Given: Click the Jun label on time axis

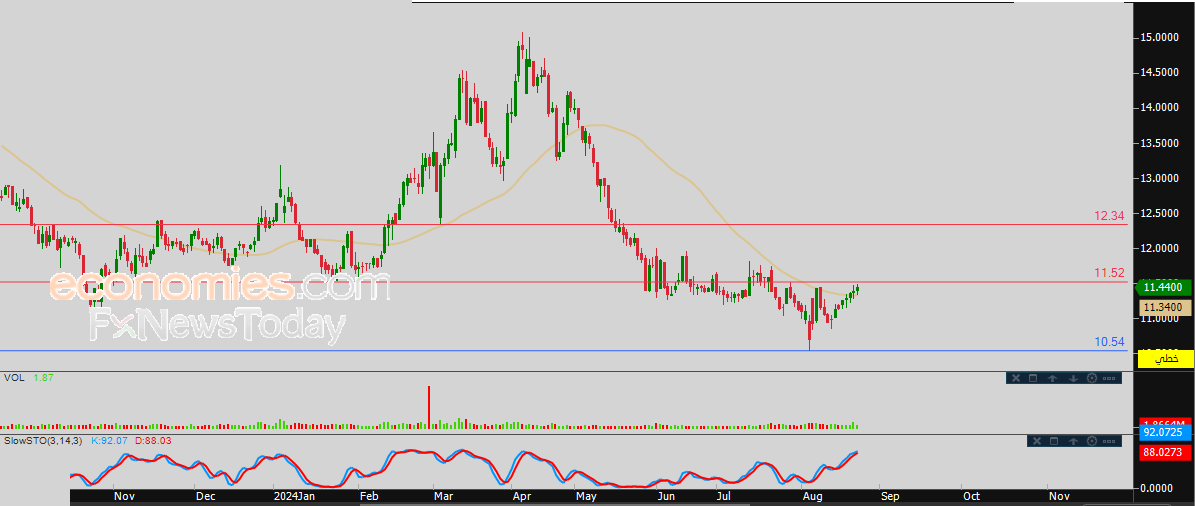Looking at the screenshot, I should (x=666, y=495).
